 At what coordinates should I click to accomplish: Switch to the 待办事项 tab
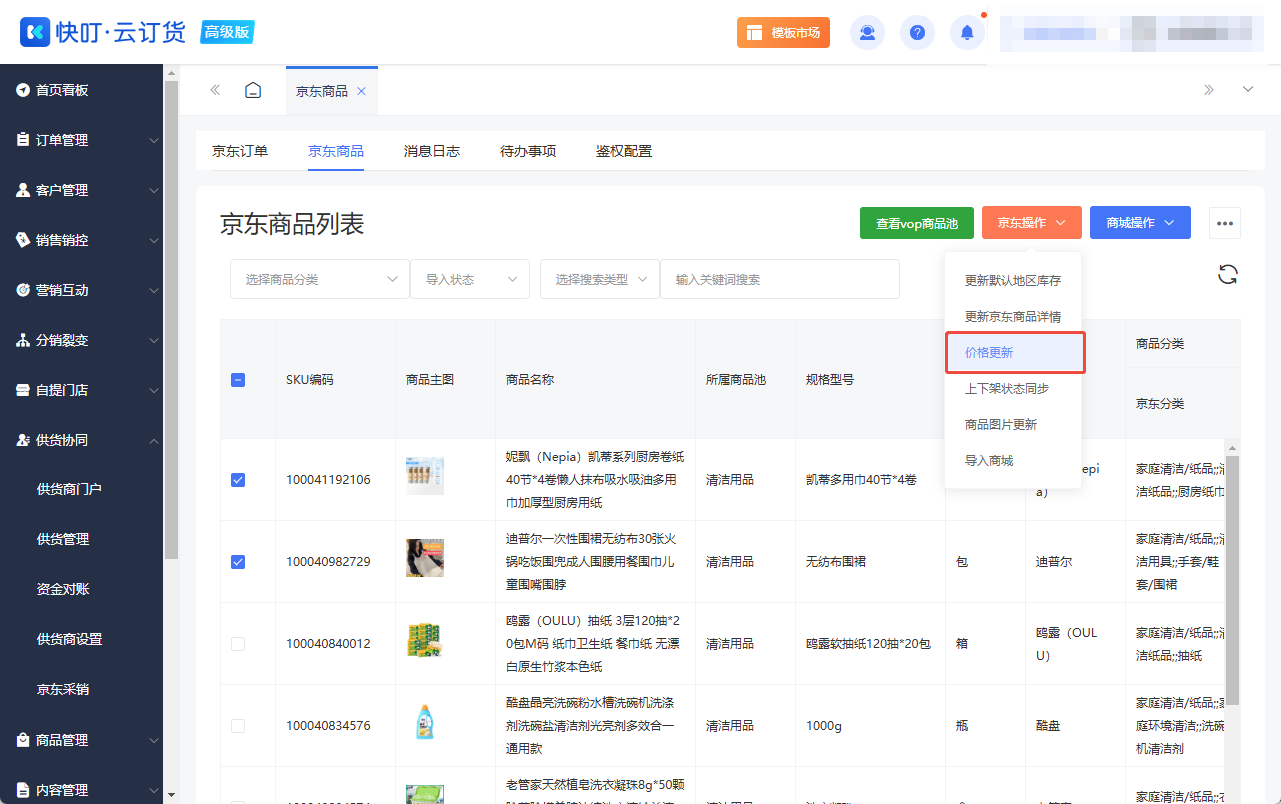tap(528, 152)
